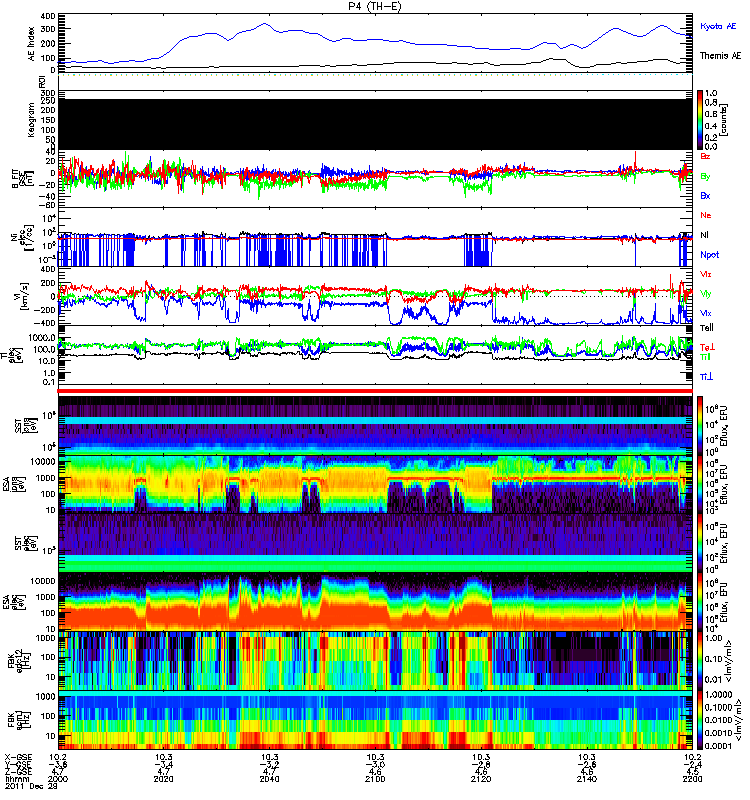Click the green Viy velocity legend label

[x=706, y=294]
